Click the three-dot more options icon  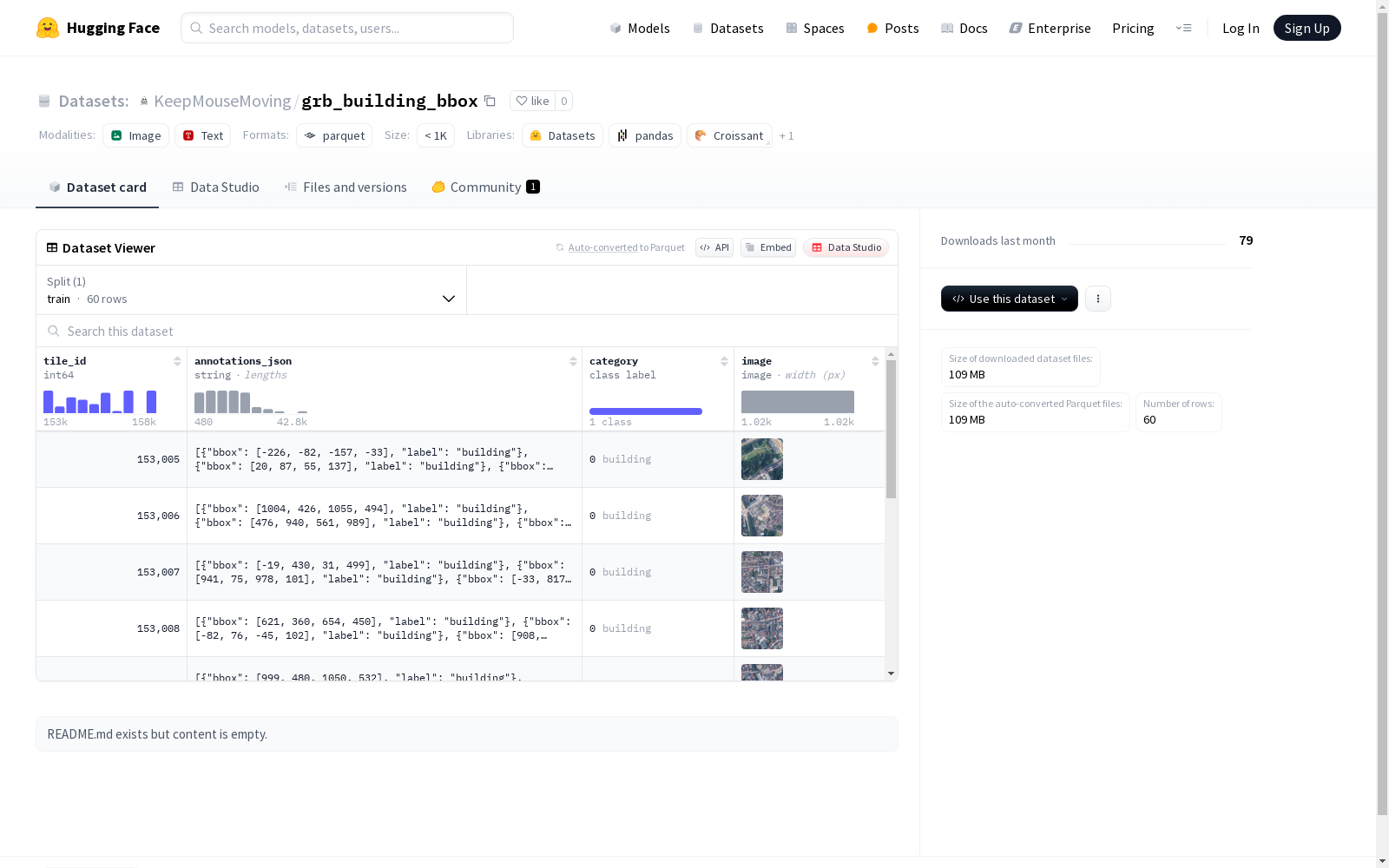coord(1098,299)
